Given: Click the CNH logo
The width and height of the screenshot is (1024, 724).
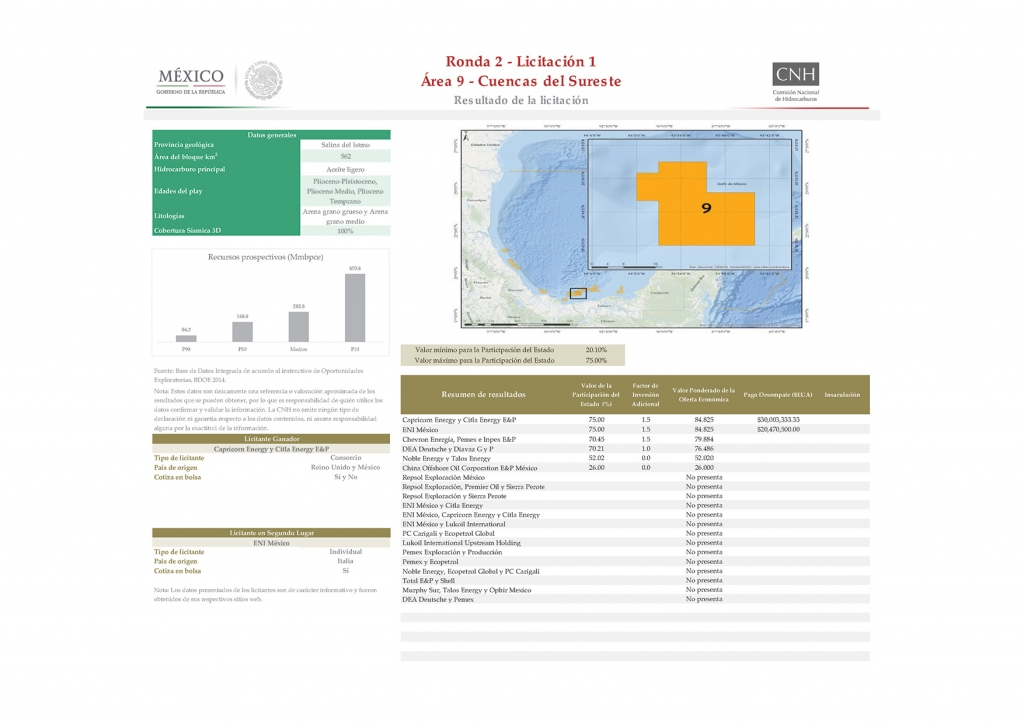Looking at the screenshot, I should pyautogui.click(x=795, y=82).
